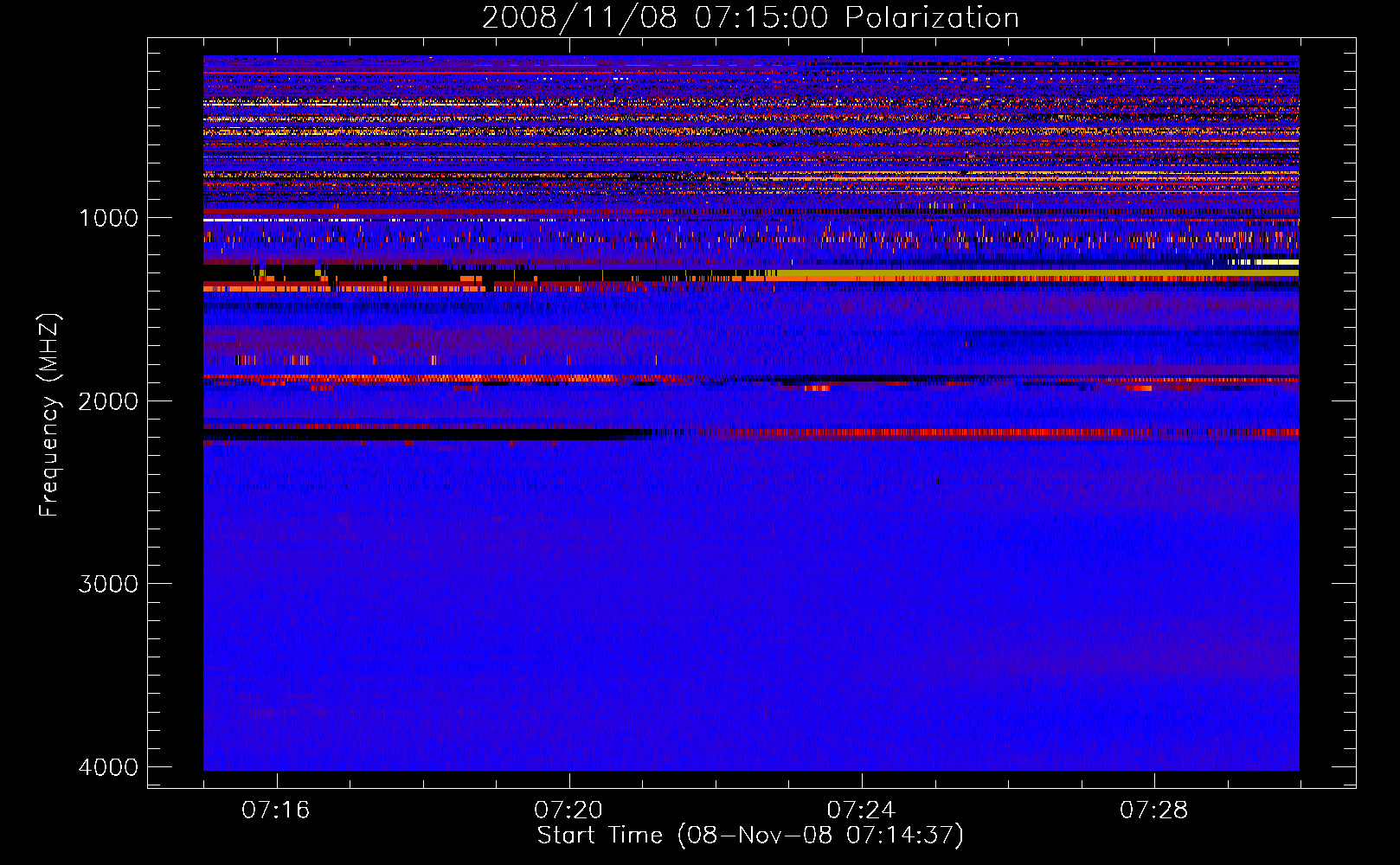Click the 07:24 time tick label

pos(861,811)
